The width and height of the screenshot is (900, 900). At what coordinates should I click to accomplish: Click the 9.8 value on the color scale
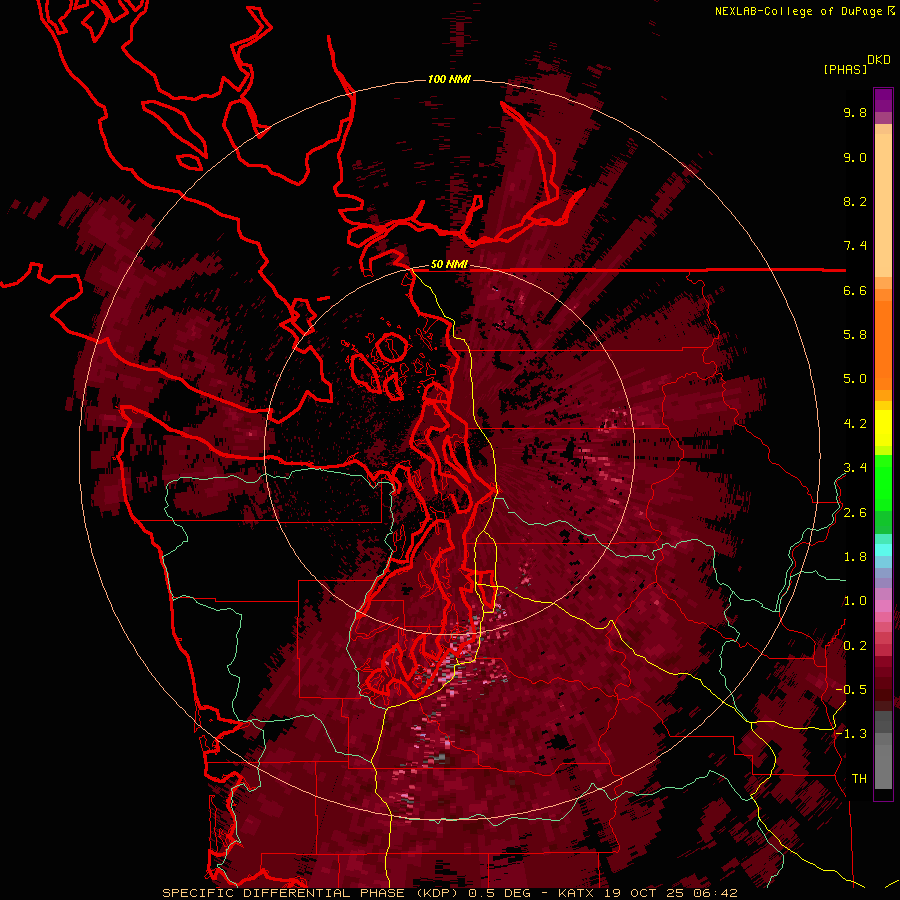855,112
